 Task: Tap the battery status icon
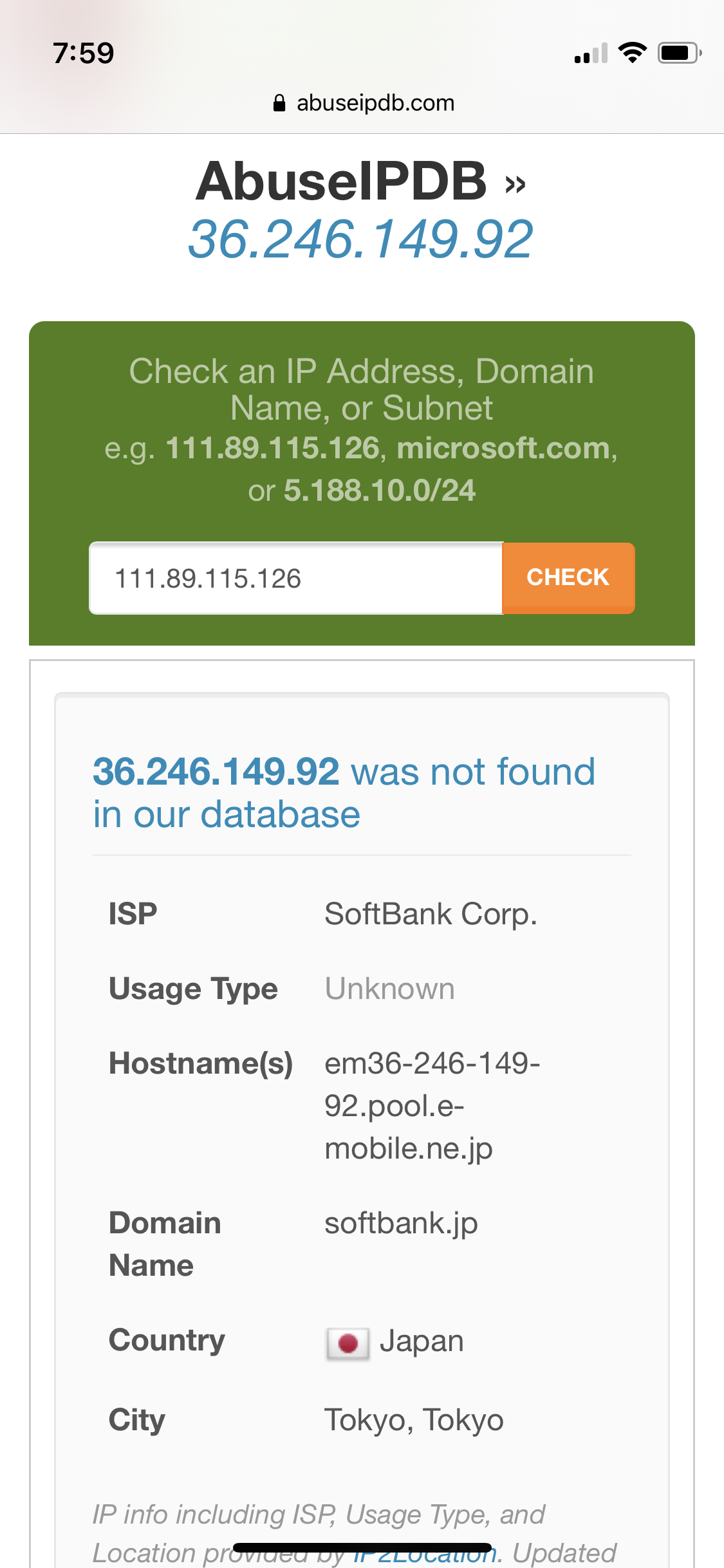tap(679, 53)
